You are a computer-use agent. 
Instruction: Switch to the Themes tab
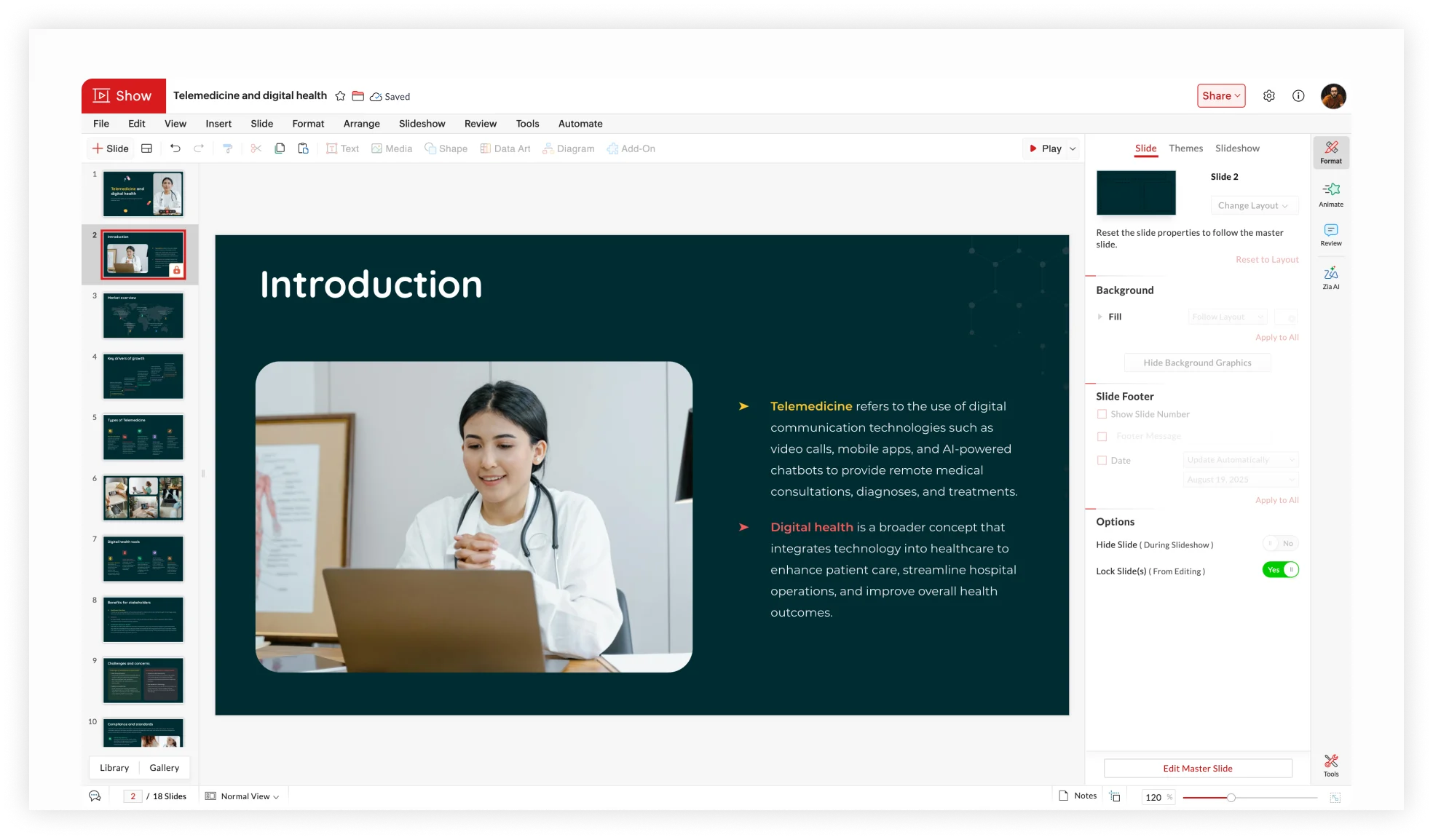click(1185, 148)
